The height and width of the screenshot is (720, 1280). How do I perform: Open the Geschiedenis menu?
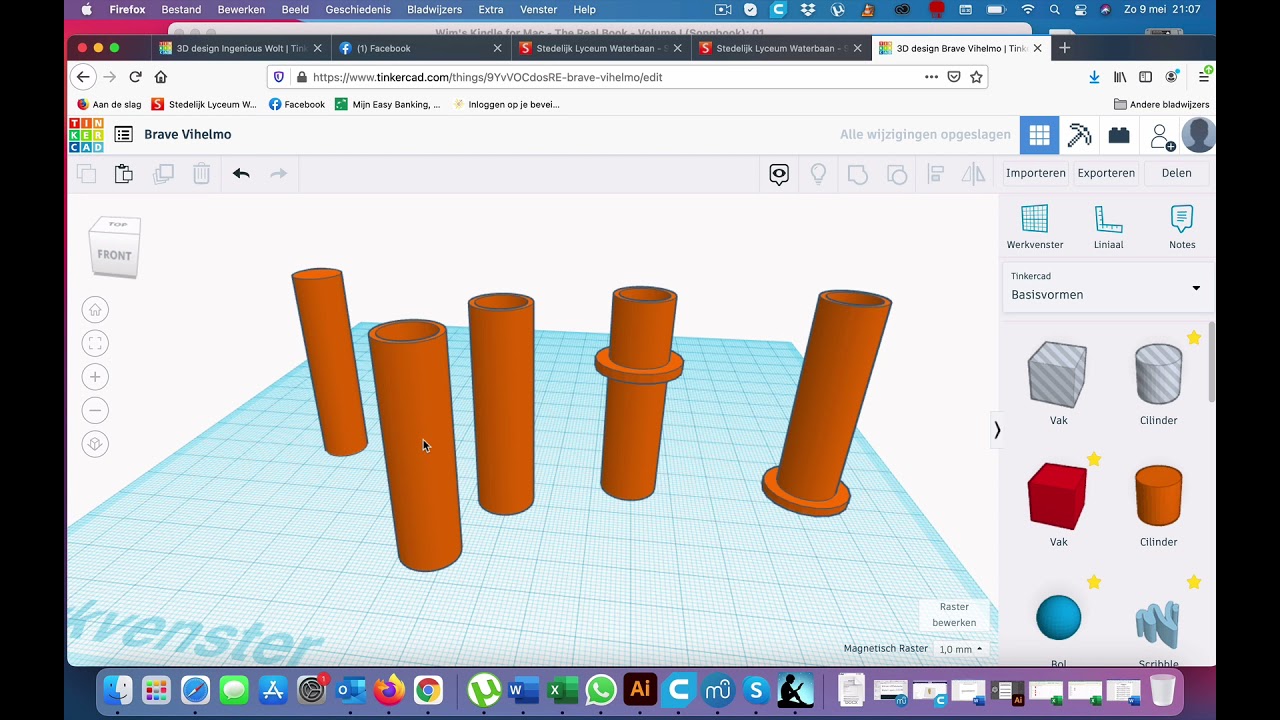click(x=358, y=9)
